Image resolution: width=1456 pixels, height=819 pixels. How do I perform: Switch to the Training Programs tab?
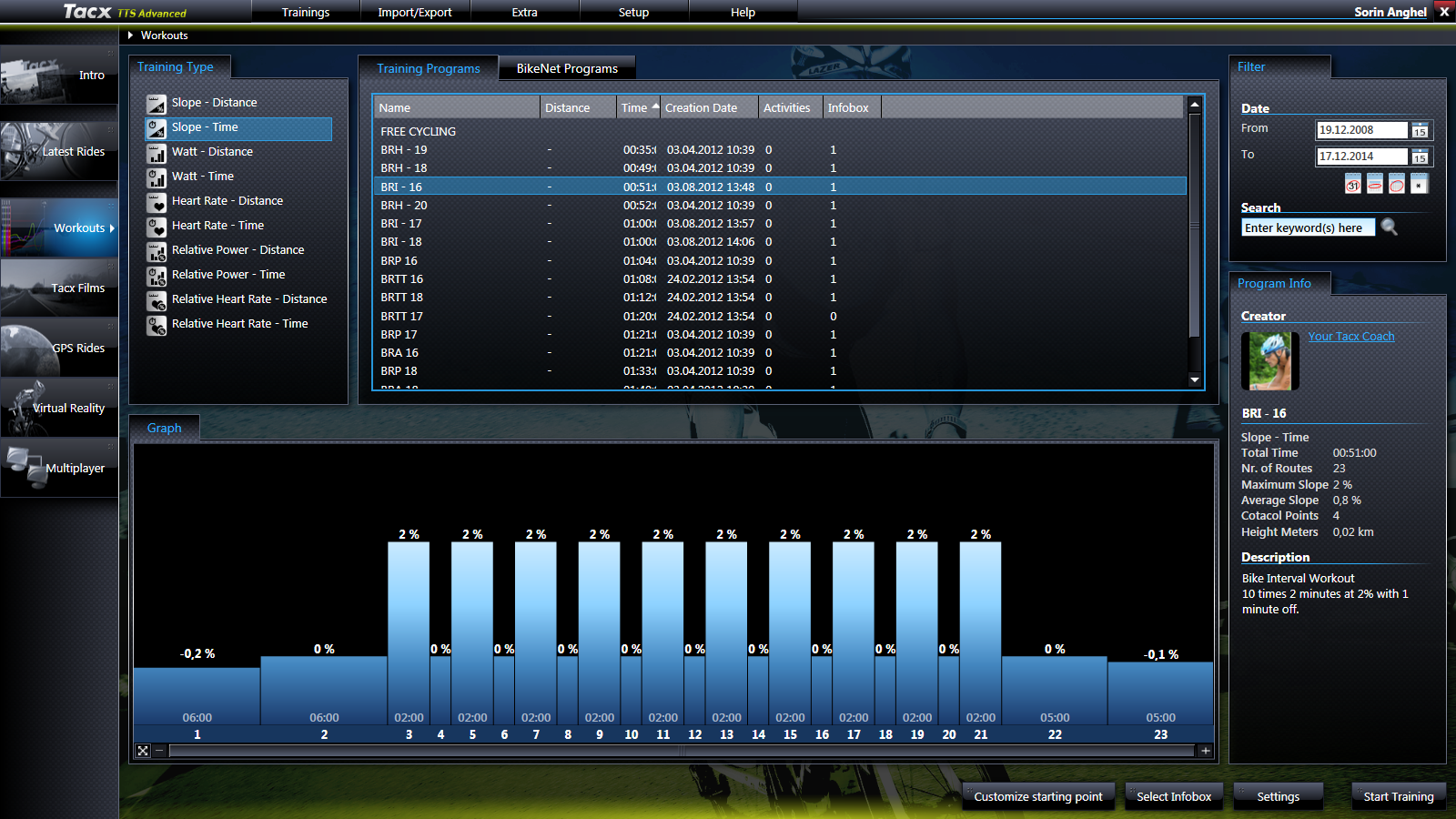(429, 68)
